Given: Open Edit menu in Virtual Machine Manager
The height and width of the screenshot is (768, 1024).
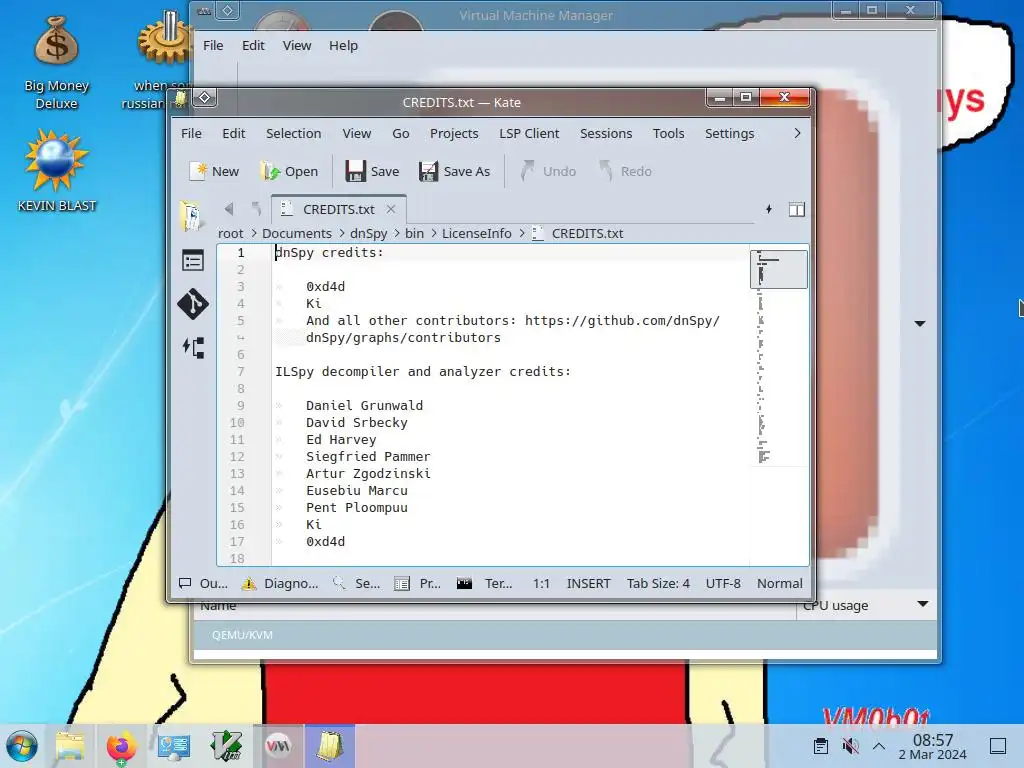Looking at the screenshot, I should tap(253, 46).
